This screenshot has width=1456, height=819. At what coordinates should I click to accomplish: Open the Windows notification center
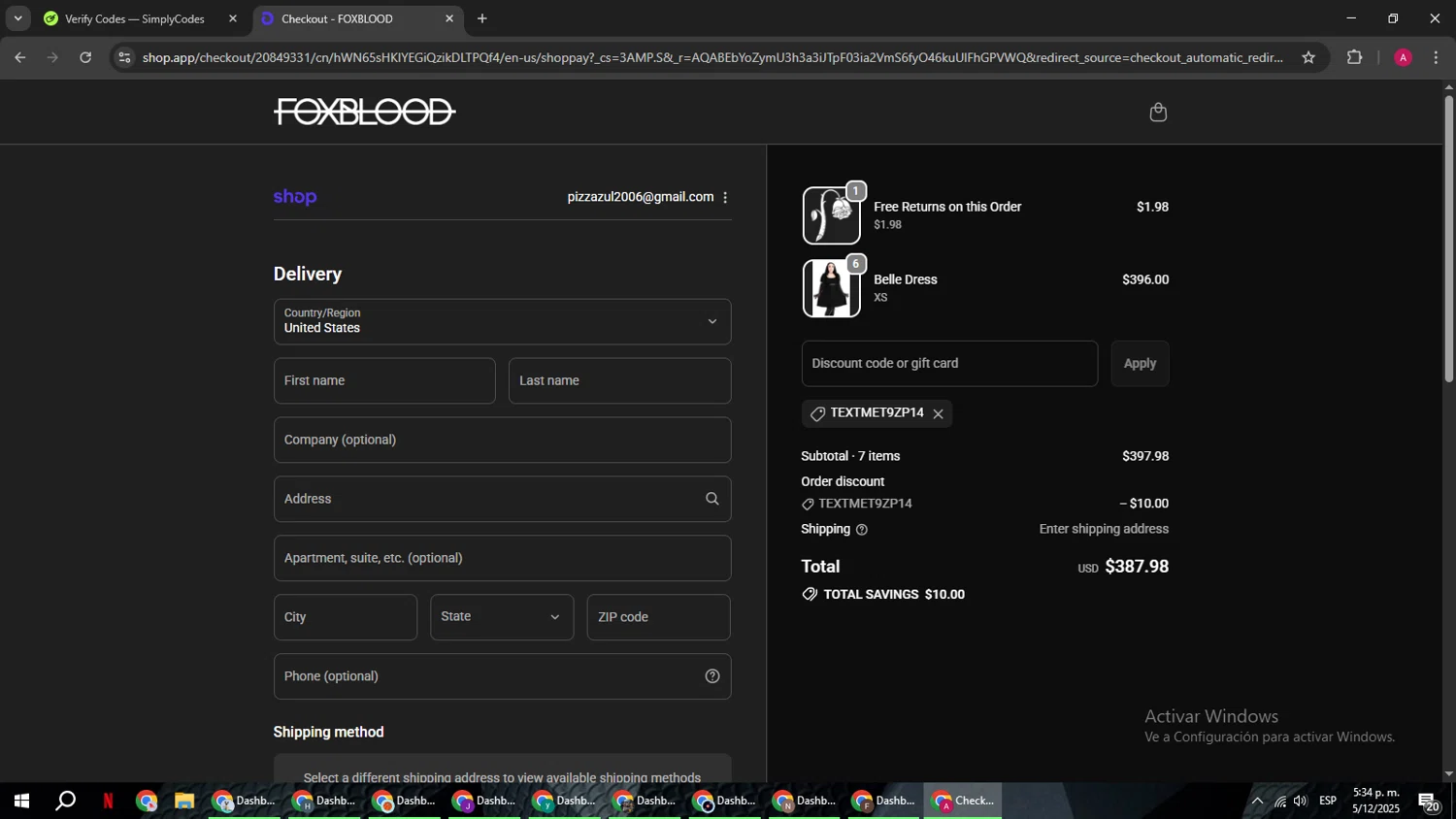pos(1429,801)
